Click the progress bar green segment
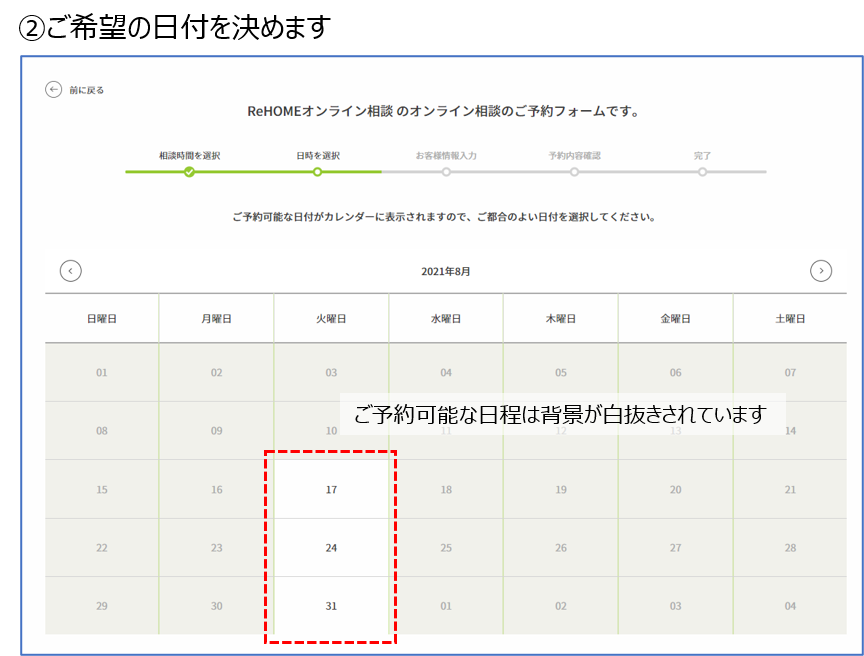Image resolution: width=864 pixels, height=656 pixels. (253, 172)
